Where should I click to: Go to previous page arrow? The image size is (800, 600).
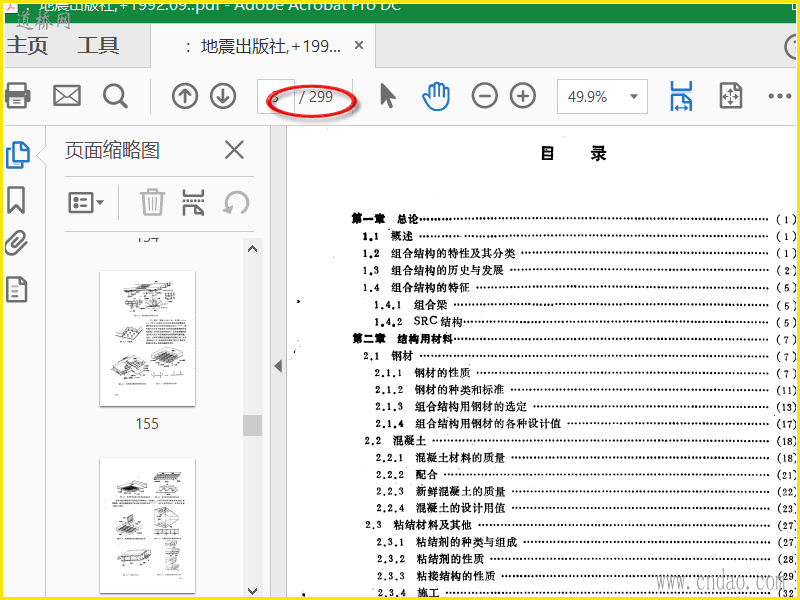[185, 96]
